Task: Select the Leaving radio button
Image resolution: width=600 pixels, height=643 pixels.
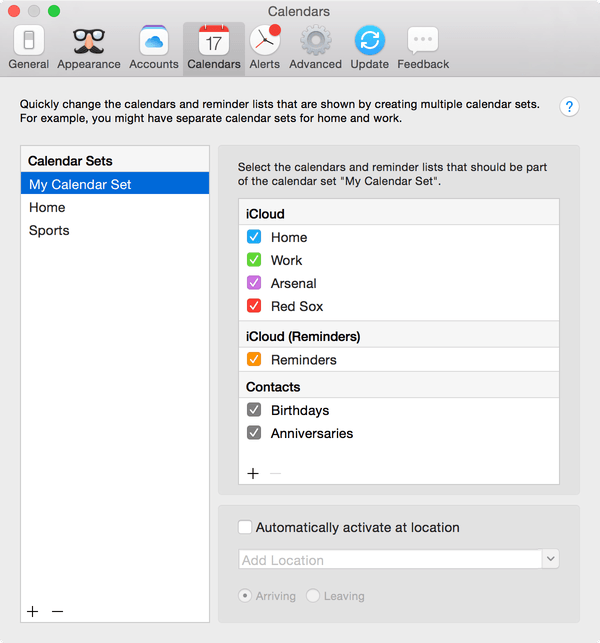Action: 313,595
